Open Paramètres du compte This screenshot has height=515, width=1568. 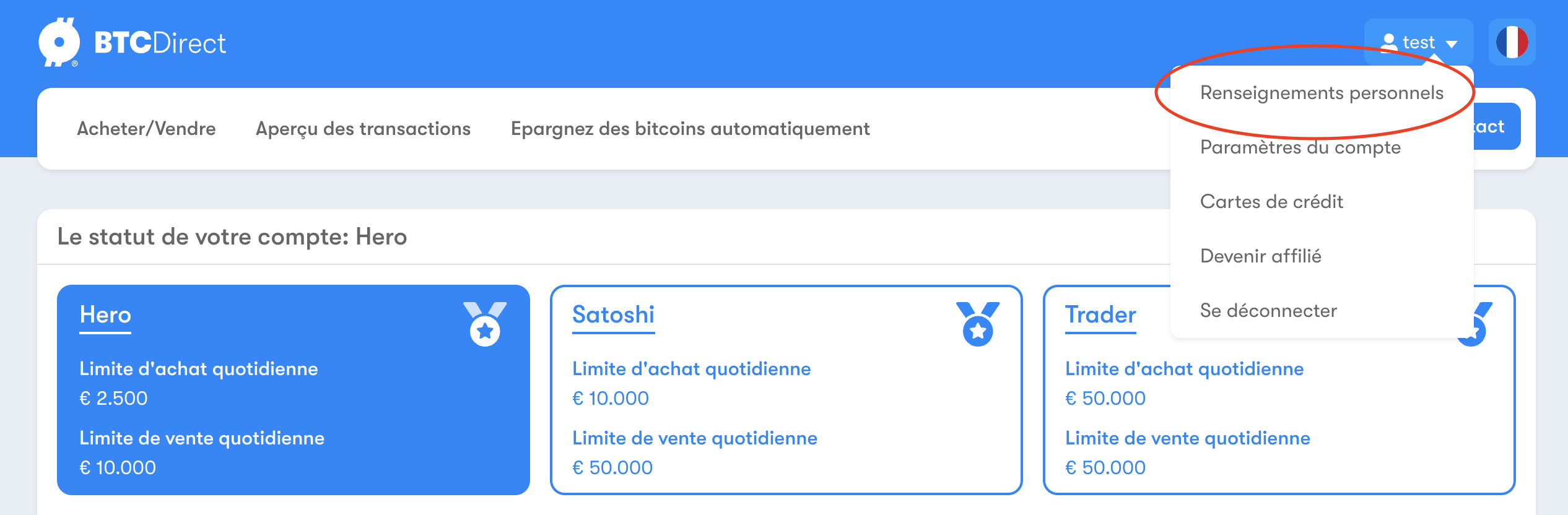[x=1300, y=147]
